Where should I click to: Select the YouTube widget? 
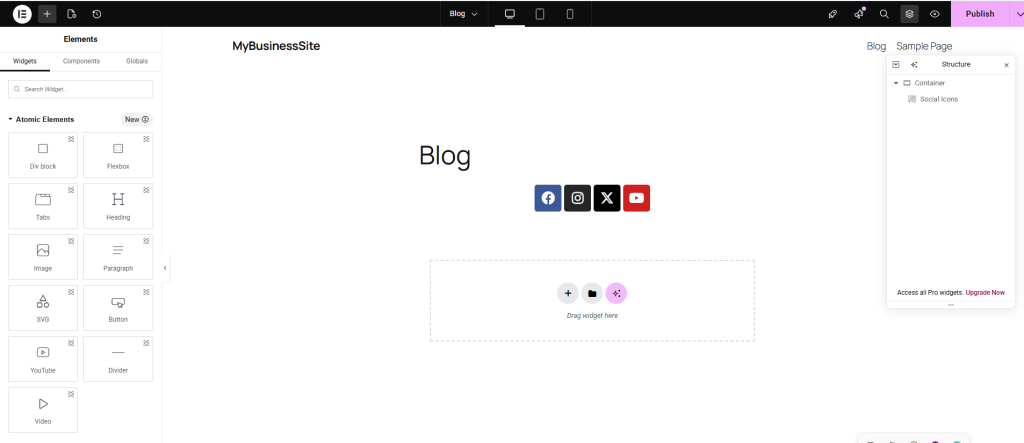(43, 359)
